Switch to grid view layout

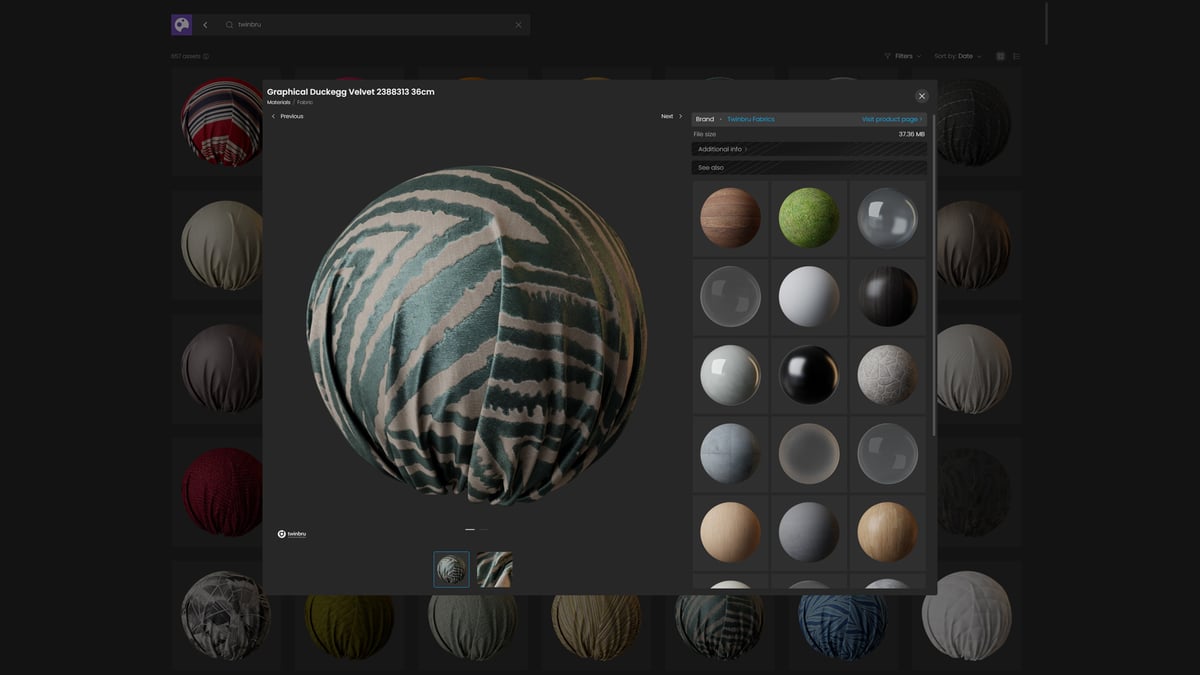(x=1000, y=56)
